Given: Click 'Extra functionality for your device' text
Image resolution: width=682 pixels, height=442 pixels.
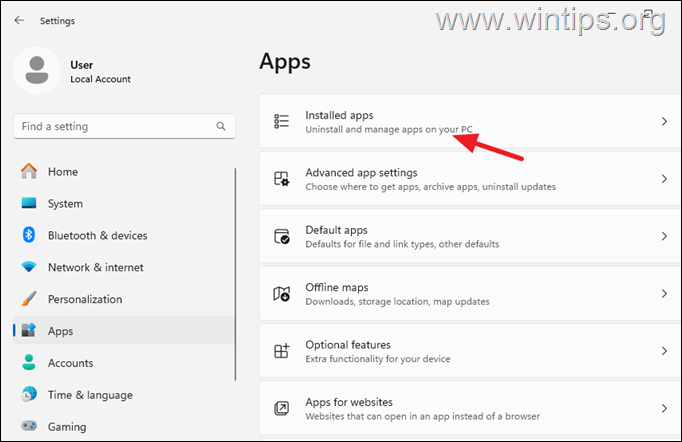Looking at the screenshot, I should point(378,359).
